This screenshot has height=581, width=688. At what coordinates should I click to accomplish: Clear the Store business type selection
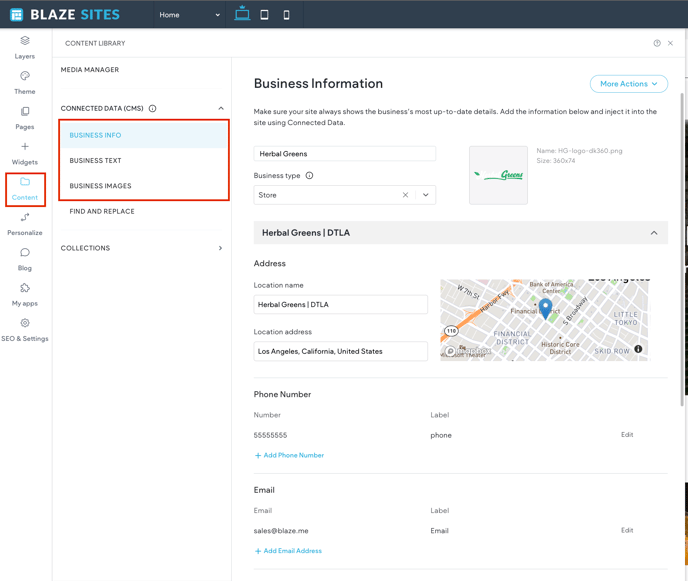coord(405,195)
